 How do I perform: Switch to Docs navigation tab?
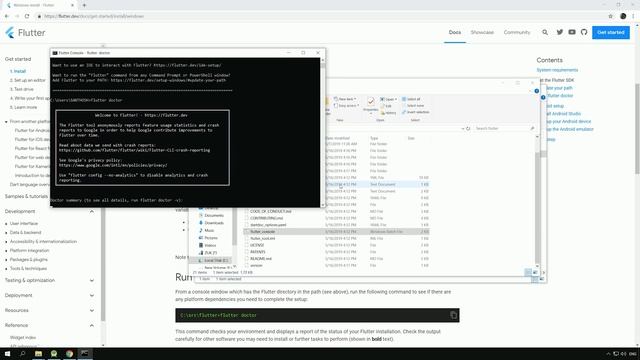click(455, 32)
